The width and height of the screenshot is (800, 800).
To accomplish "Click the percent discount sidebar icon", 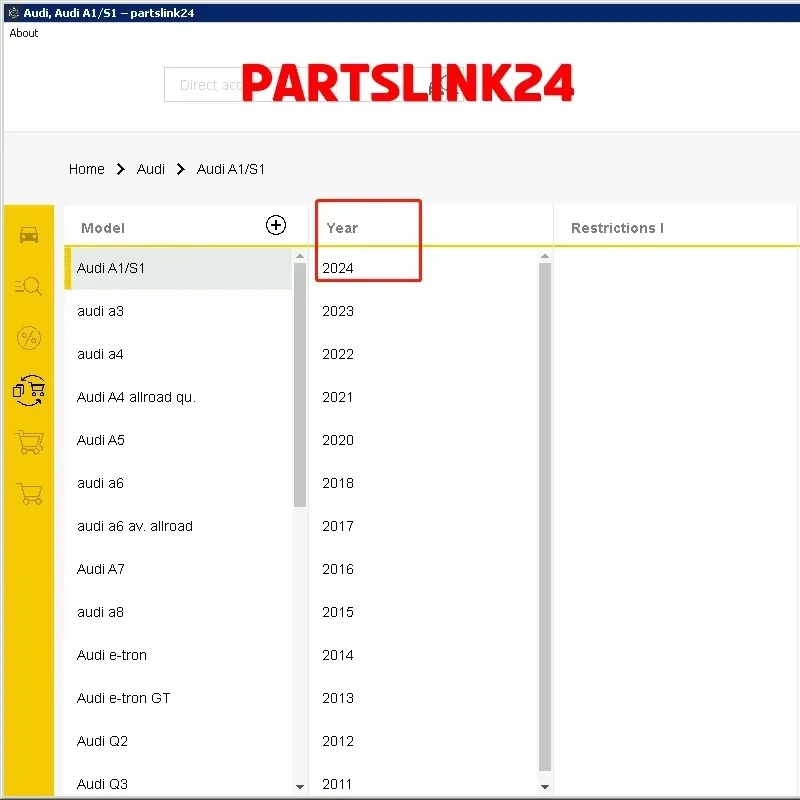I will click(28, 339).
